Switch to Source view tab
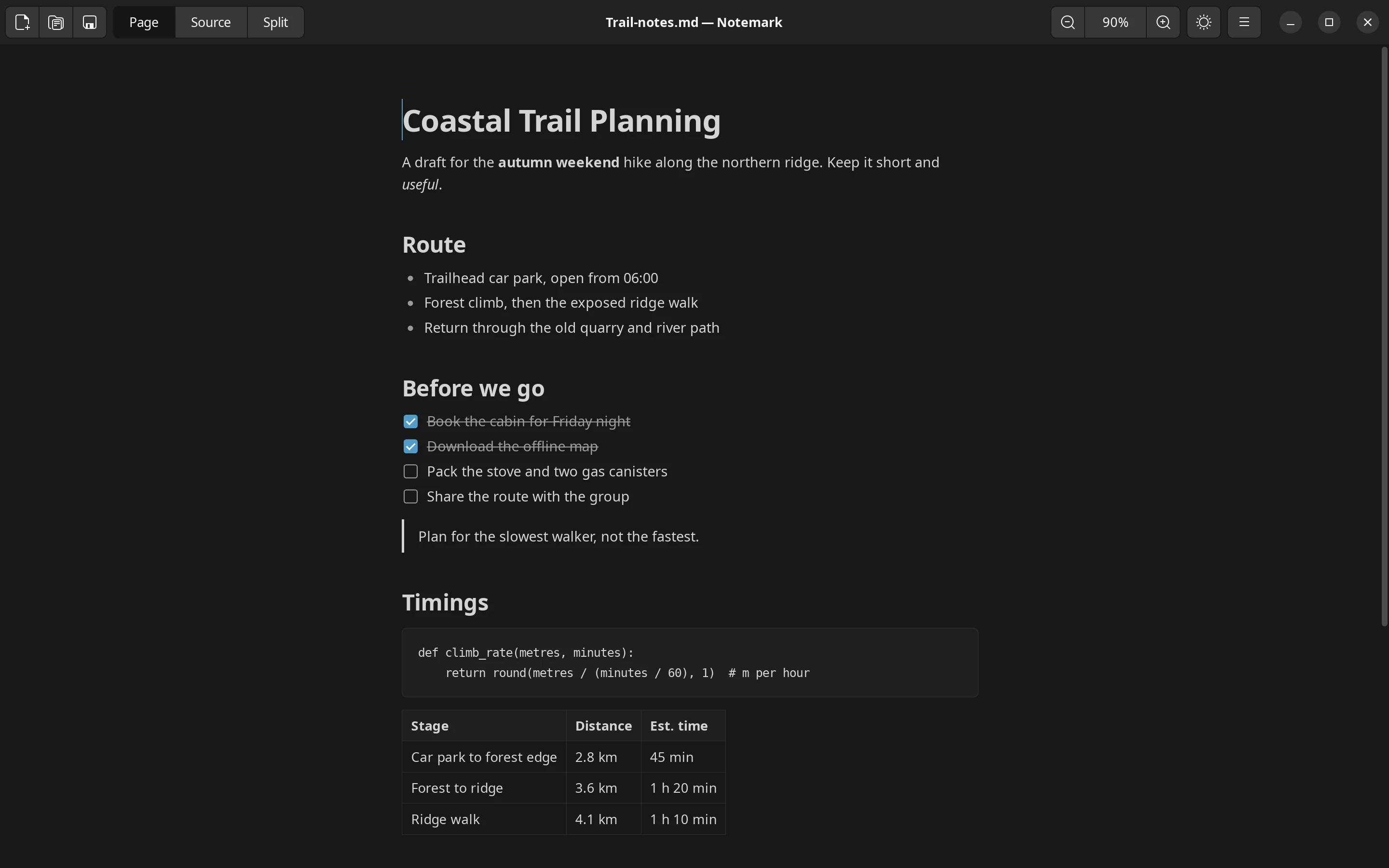The height and width of the screenshot is (868, 1389). [x=211, y=22]
